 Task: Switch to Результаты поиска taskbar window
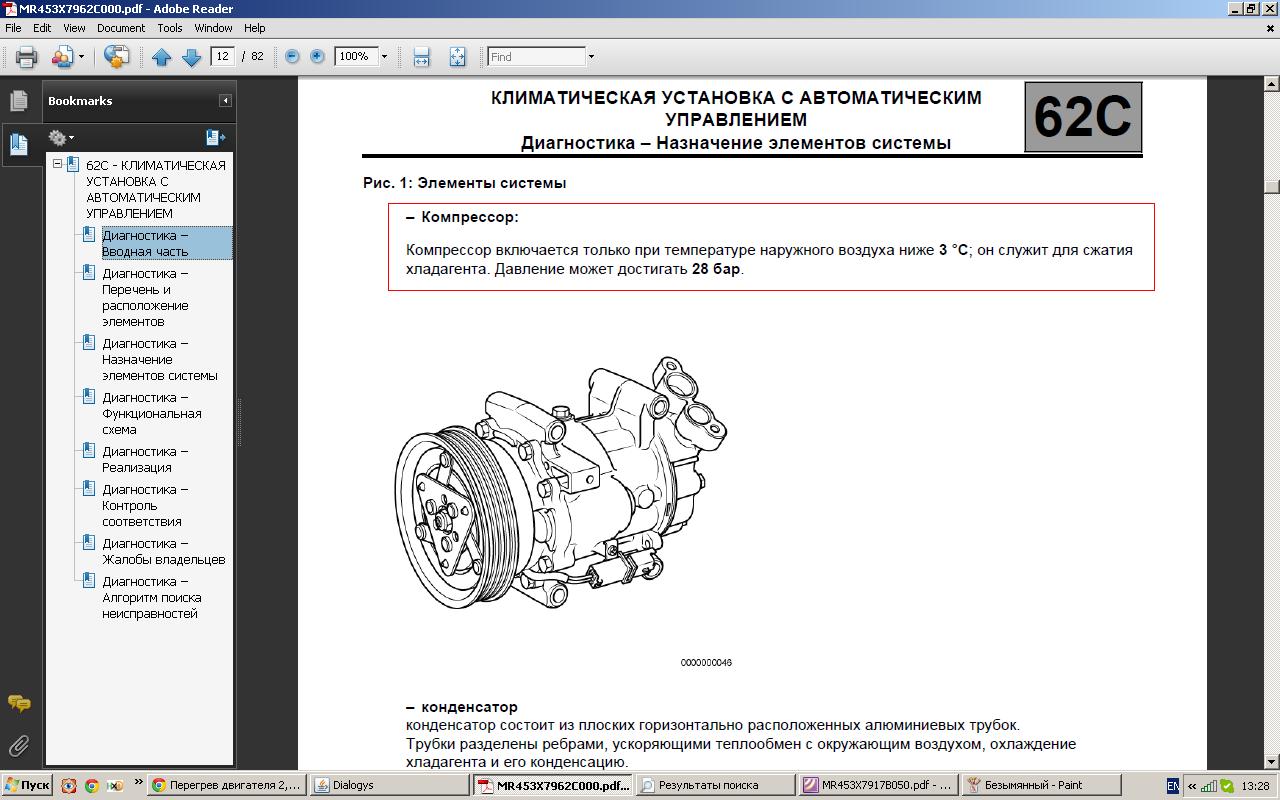714,785
